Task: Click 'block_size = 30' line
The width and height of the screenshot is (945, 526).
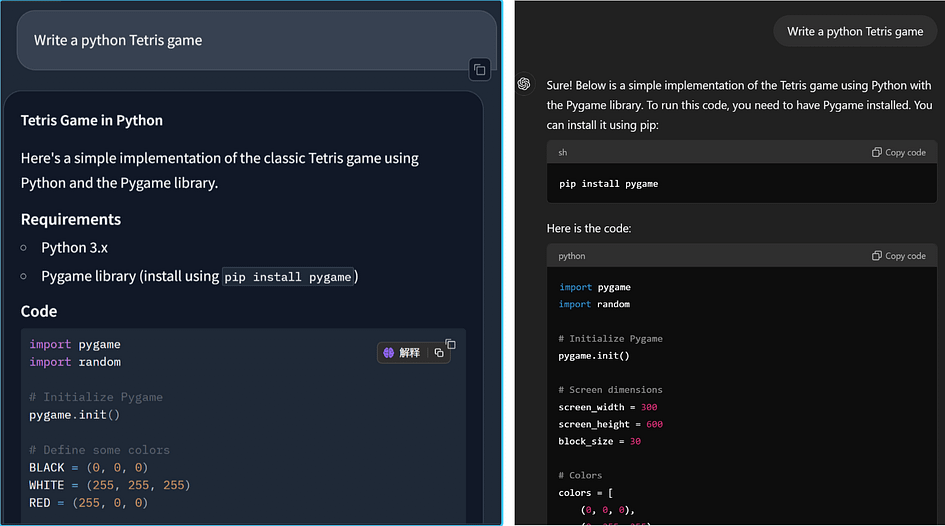Action: (599, 441)
